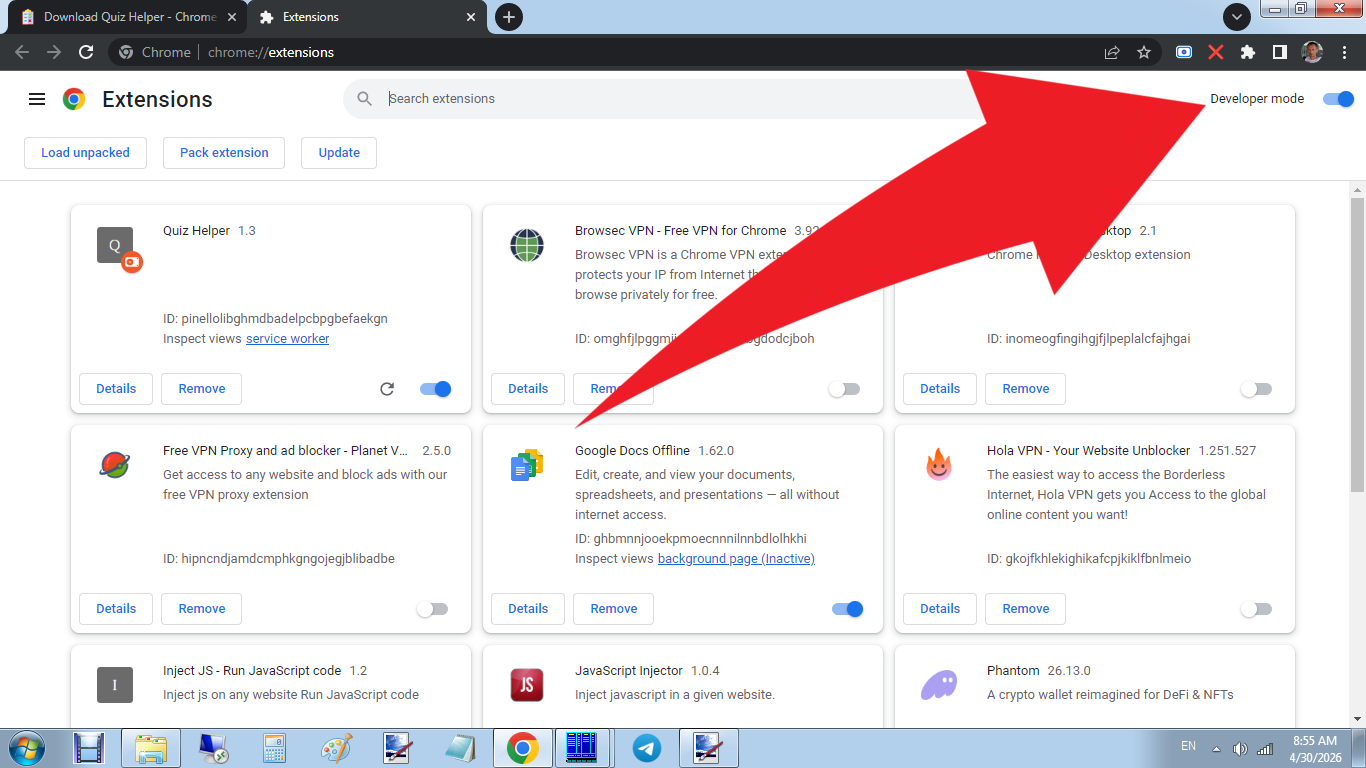Image resolution: width=1366 pixels, height=768 pixels.
Task: Open a new tab with the plus button
Action: pos(509,17)
